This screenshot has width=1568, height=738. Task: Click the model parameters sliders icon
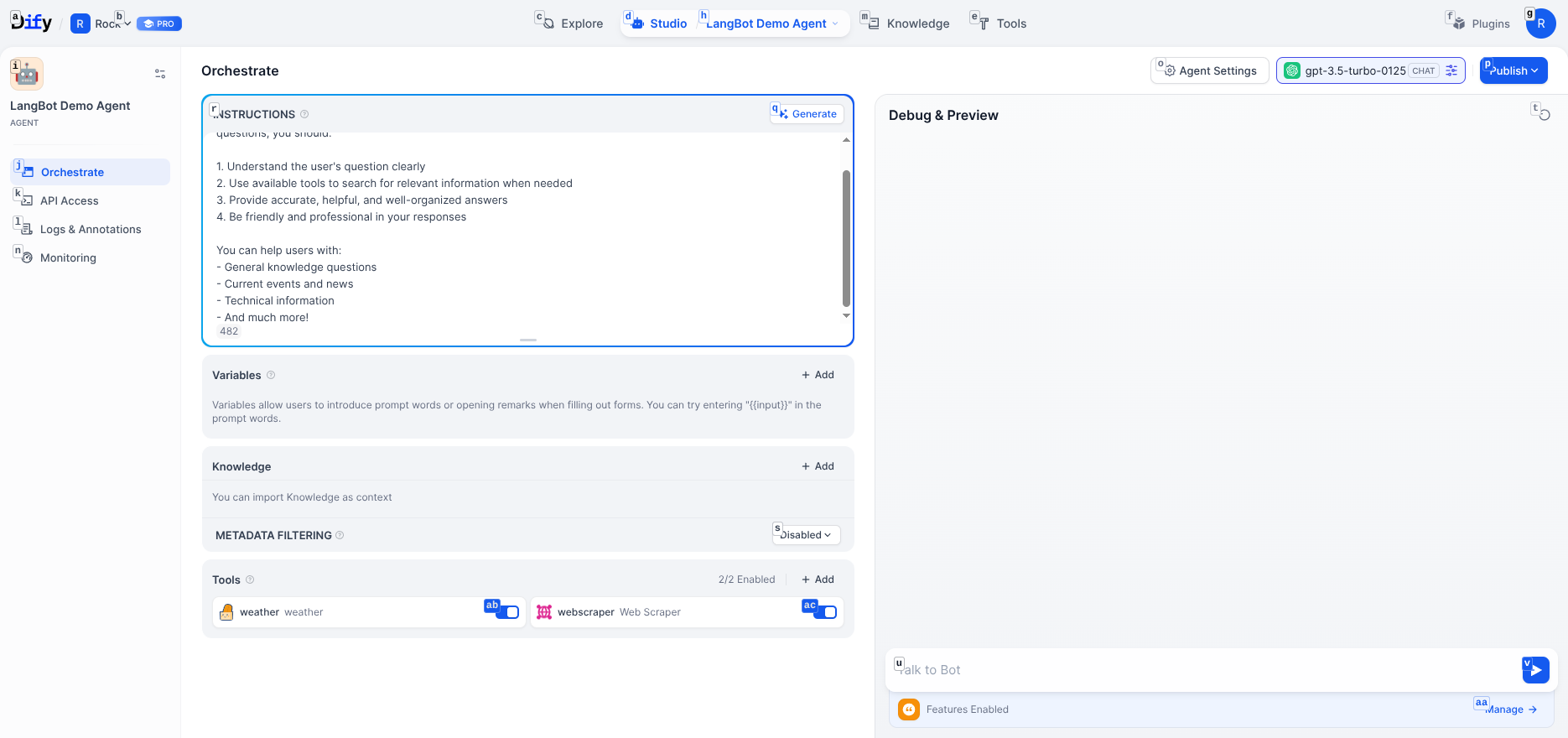click(x=1451, y=70)
